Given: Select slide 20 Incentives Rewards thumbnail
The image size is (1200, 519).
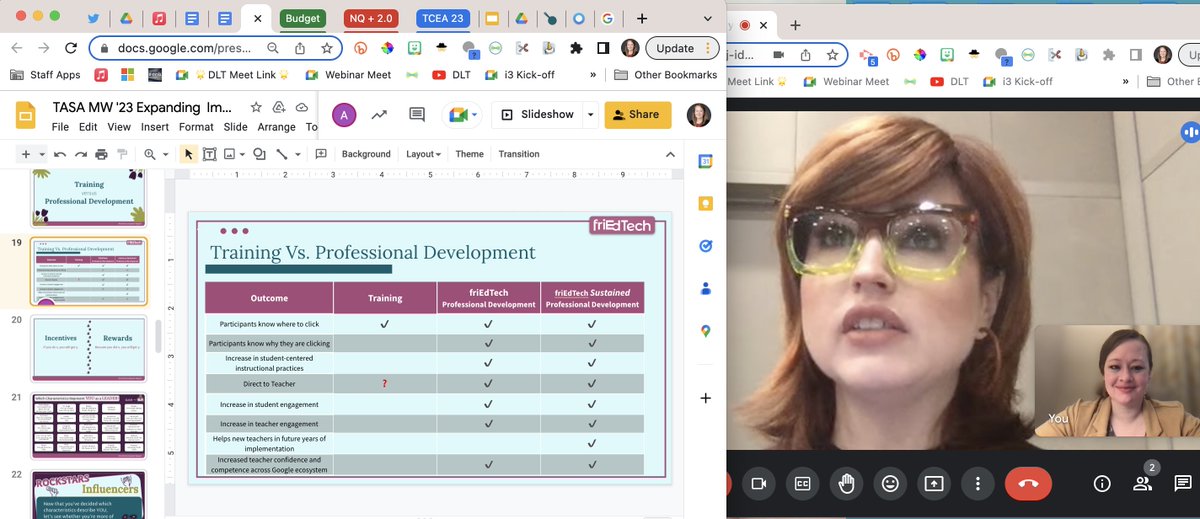Looking at the screenshot, I should pos(89,349).
